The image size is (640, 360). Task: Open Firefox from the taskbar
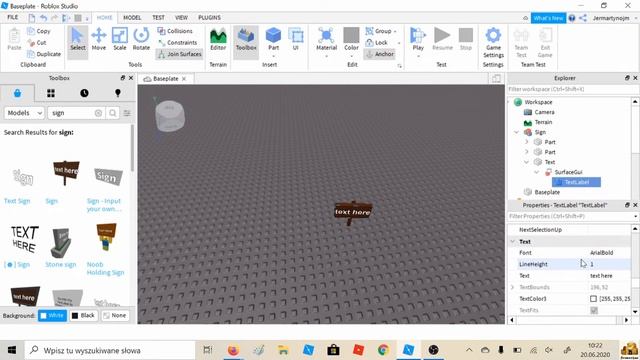pyautogui.click(x=233, y=350)
